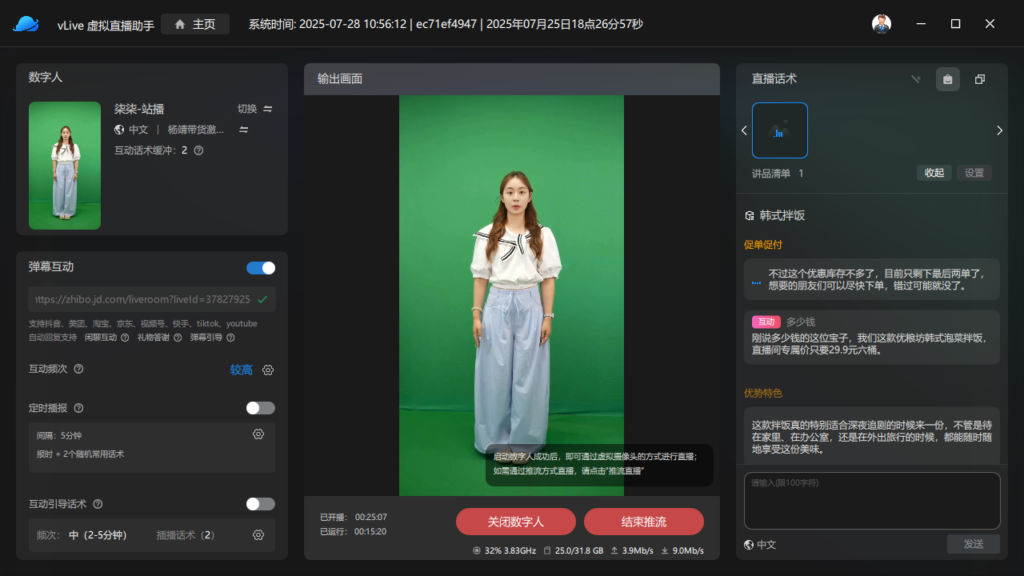Click 切换 to switch the digital human

click(254, 109)
